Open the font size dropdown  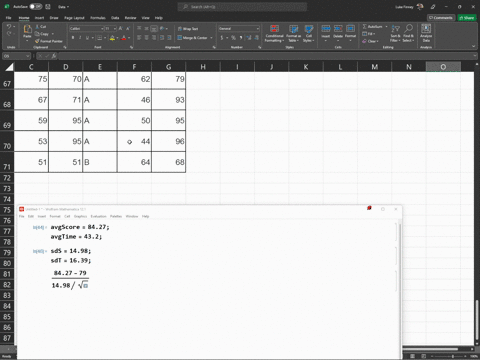click(115, 29)
